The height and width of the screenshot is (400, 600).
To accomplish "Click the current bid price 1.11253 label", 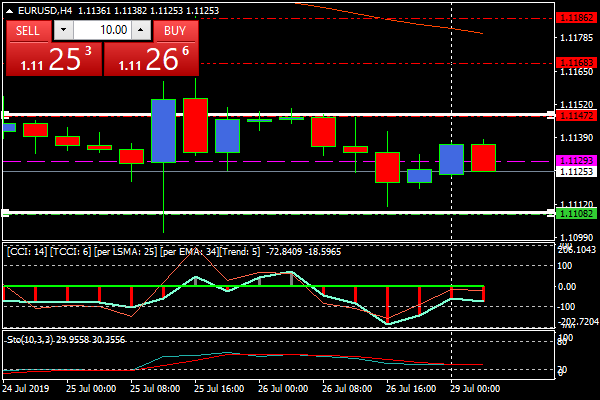I will [x=576, y=171].
